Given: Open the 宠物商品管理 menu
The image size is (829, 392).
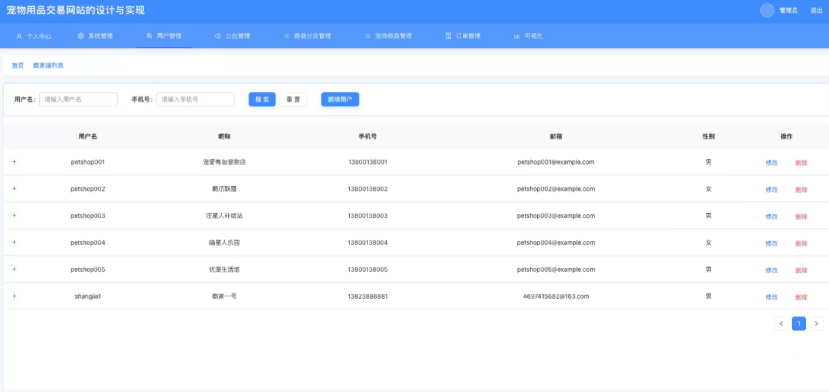Looking at the screenshot, I should coord(388,36).
